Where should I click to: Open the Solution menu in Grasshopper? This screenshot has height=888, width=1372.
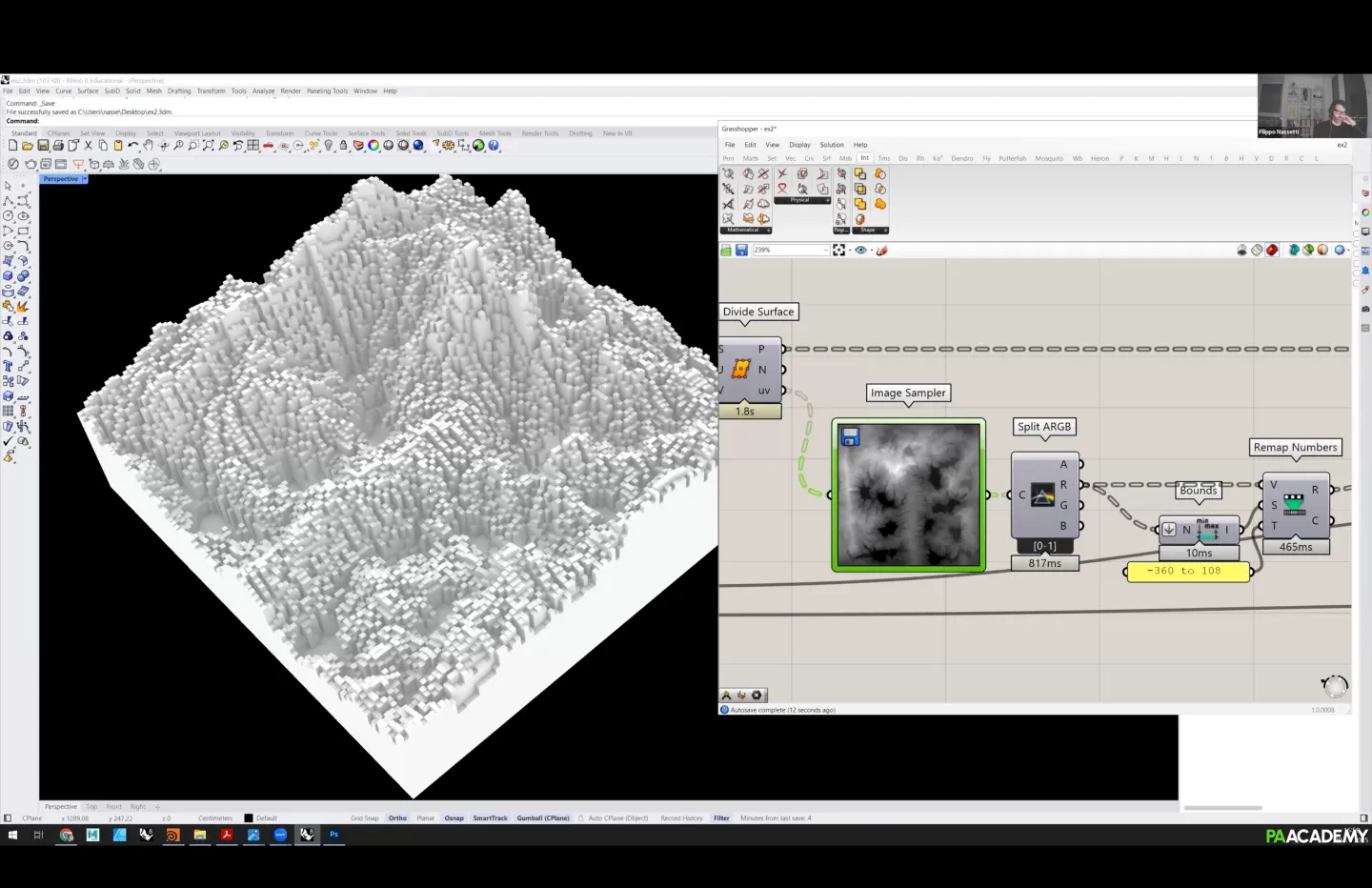pos(831,145)
